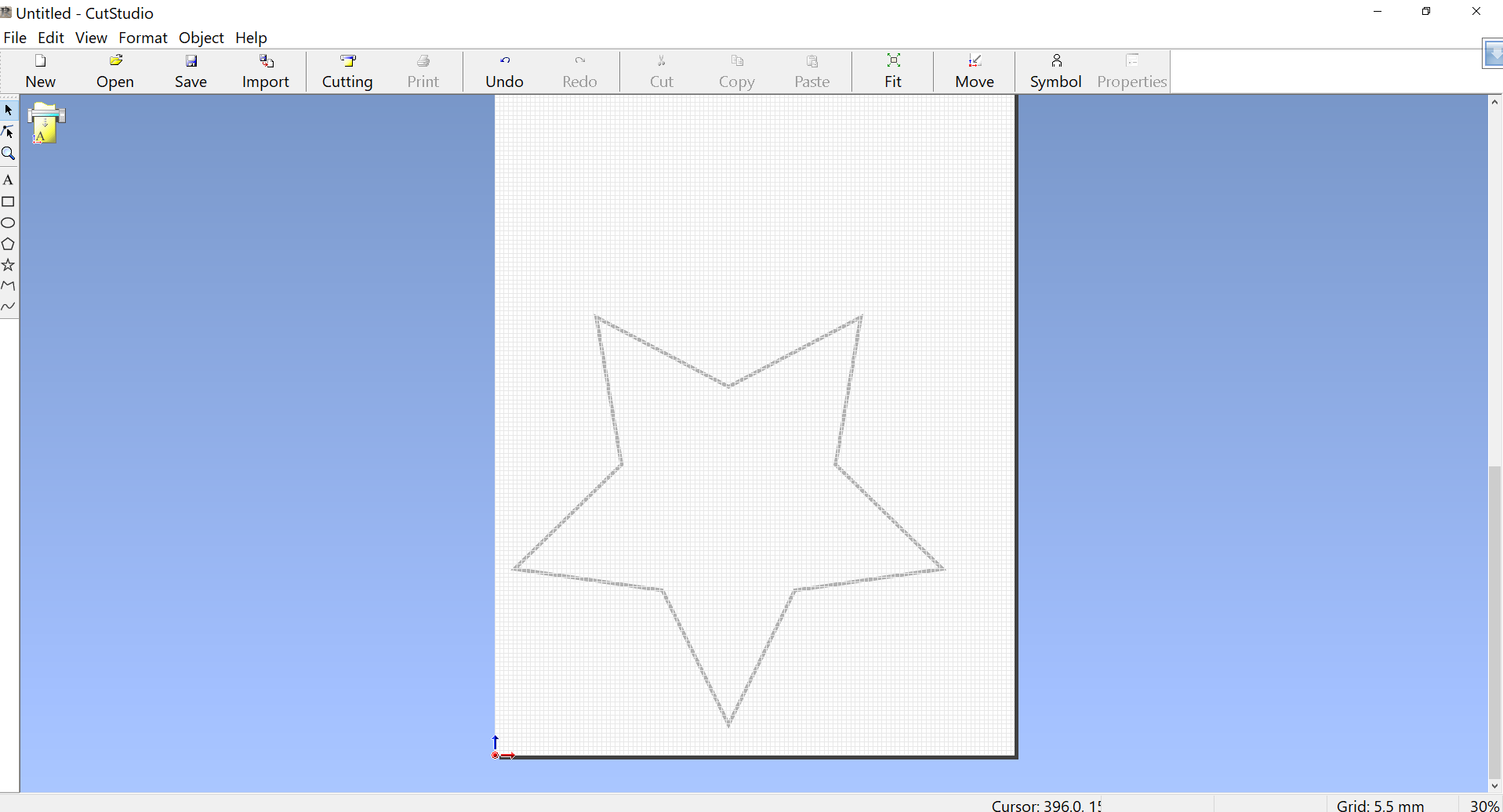Create a new document with New
The image size is (1503, 812).
pyautogui.click(x=41, y=71)
